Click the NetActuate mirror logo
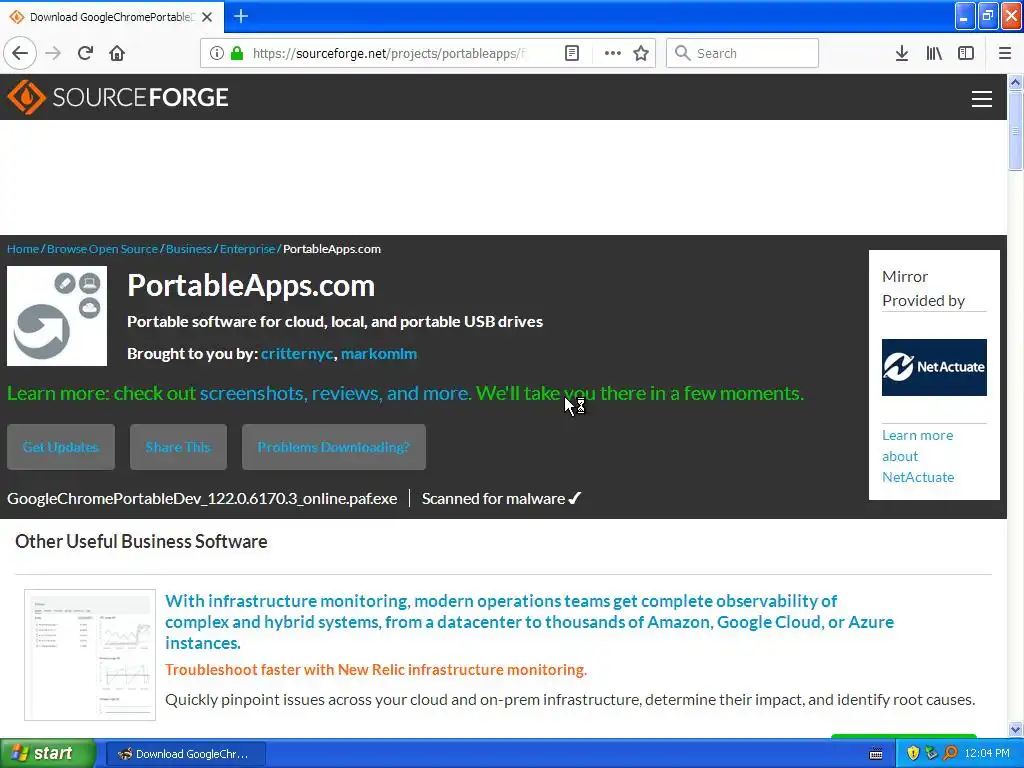This screenshot has width=1024, height=768. [x=934, y=367]
